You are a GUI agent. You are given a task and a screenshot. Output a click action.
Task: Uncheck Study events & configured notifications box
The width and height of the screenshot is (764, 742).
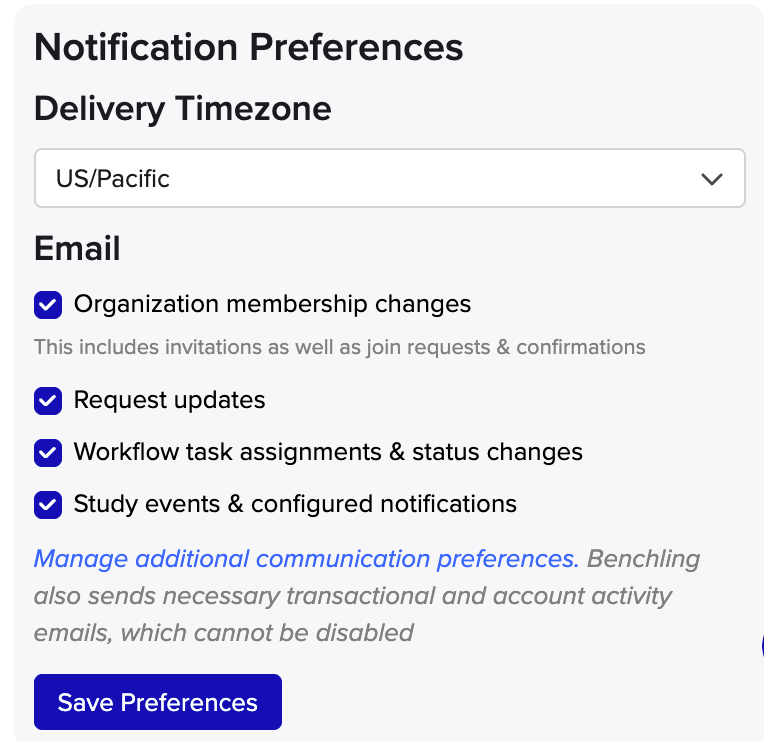click(x=48, y=504)
